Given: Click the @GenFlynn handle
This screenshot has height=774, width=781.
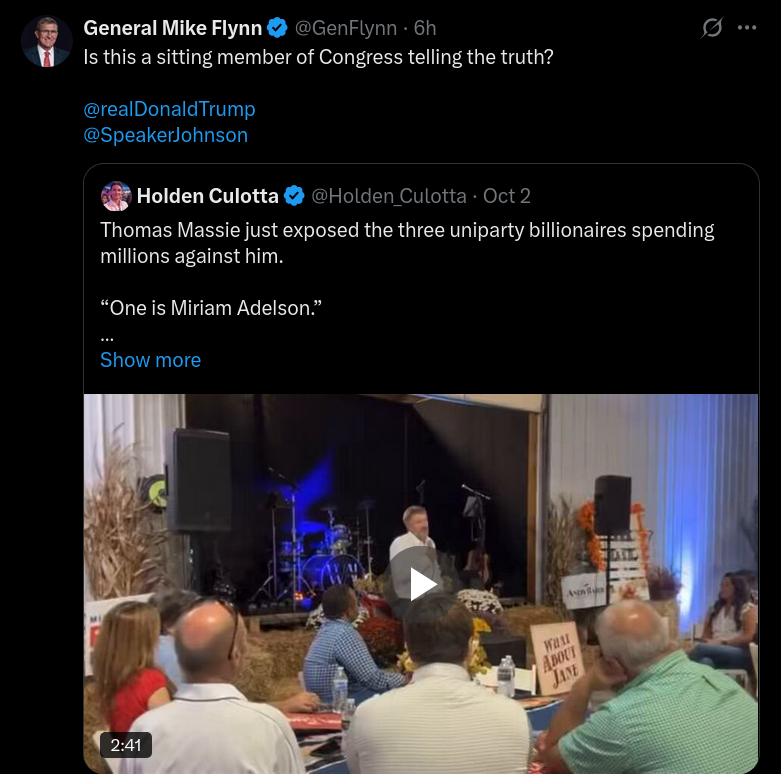Looking at the screenshot, I should point(344,28).
